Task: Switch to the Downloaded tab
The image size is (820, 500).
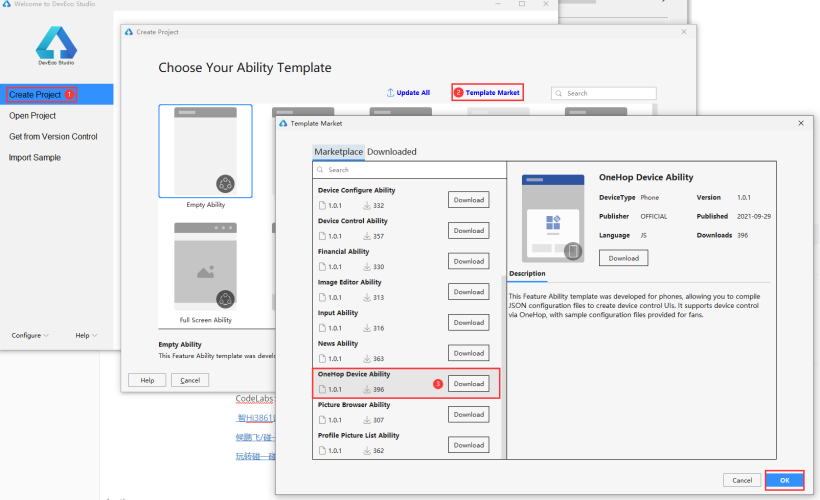Action: (392, 152)
